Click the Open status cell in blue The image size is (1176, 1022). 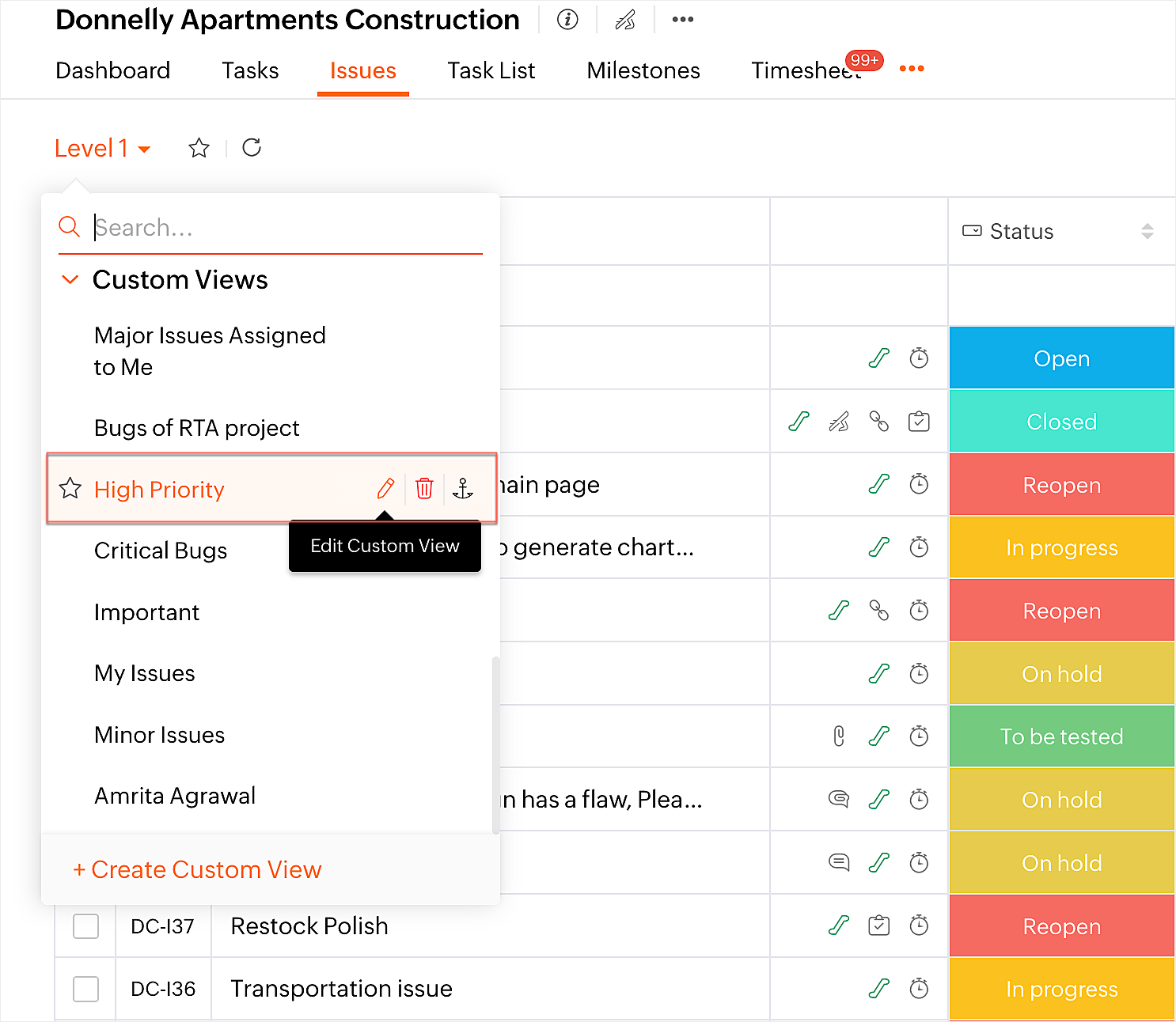(1061, 358)
